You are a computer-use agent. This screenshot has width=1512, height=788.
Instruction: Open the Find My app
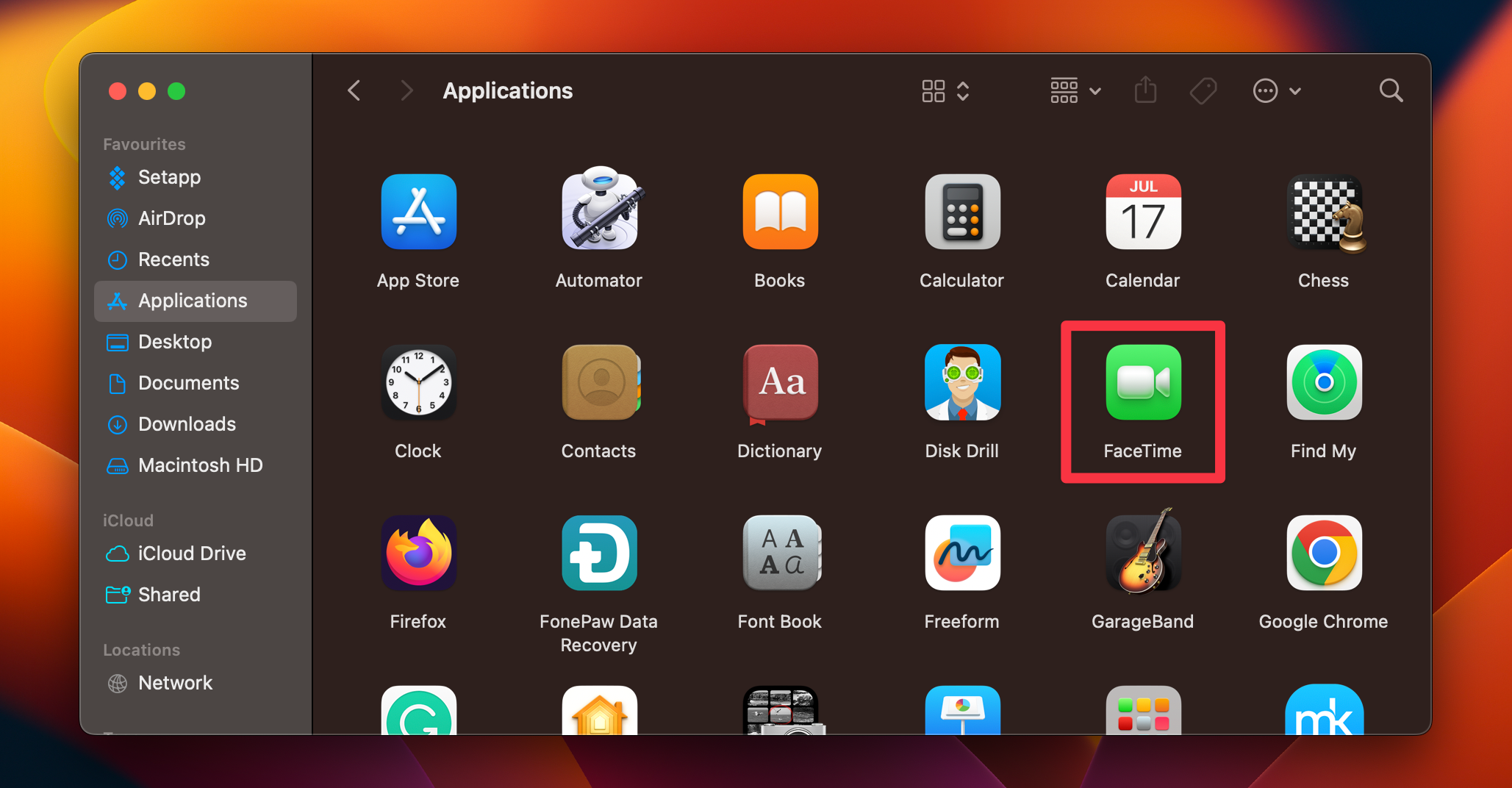[x=1323, y=382]
